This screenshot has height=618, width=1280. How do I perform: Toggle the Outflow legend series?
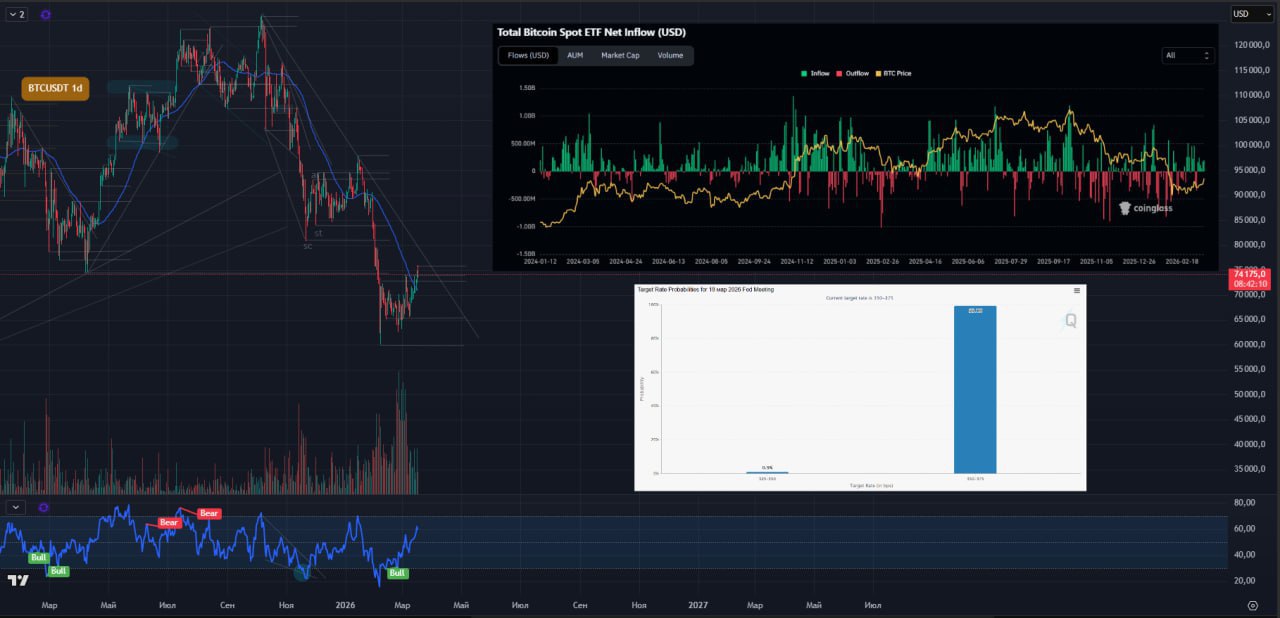pyautogui.click(x=852, y=73)
